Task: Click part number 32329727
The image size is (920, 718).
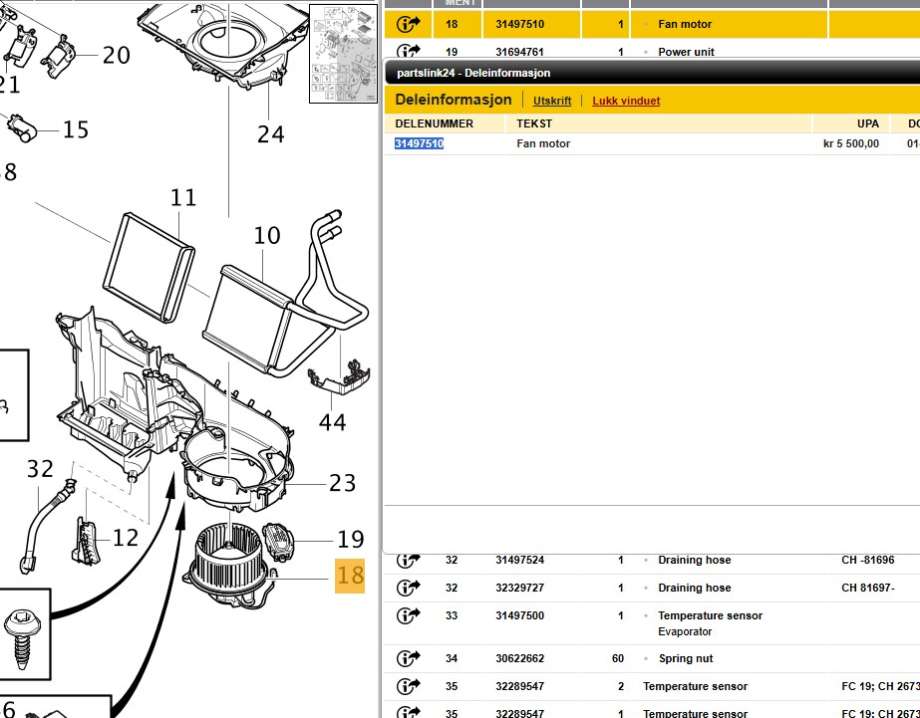Action: [519, 588]
